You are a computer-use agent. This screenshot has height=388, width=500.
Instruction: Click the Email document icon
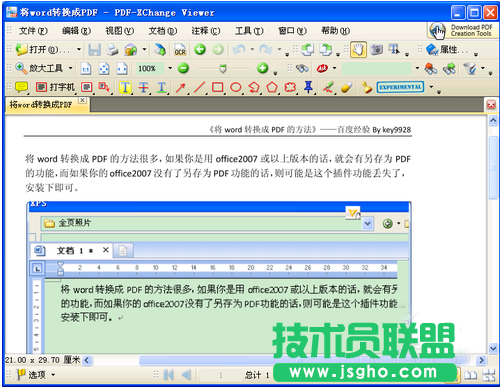131,50
